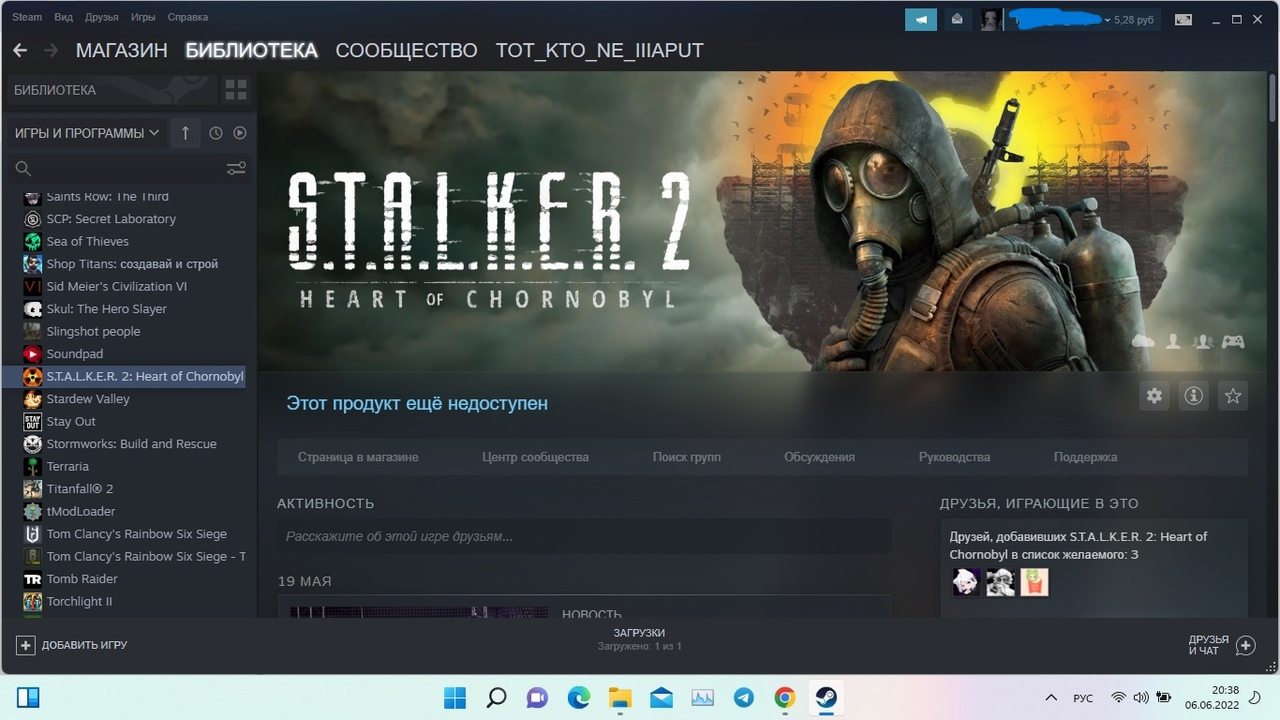Show recent games clock filter
The height and width of the screenshot is (720, 1280).
(216, 133)
